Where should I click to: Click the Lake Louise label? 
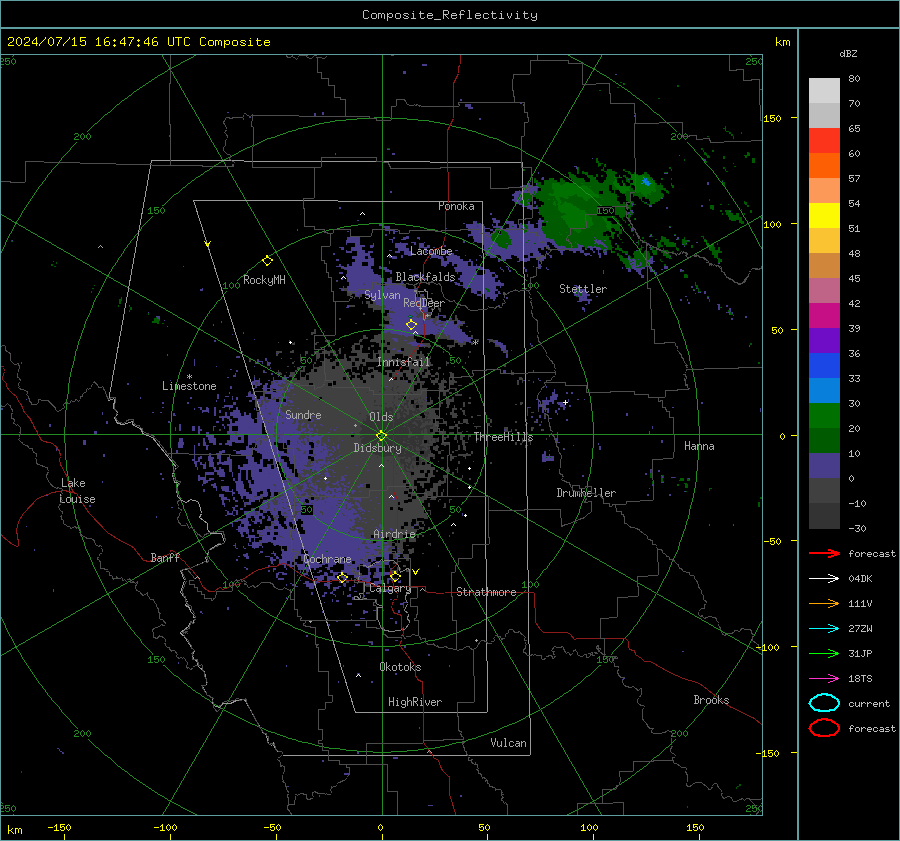tap(77, 491)
